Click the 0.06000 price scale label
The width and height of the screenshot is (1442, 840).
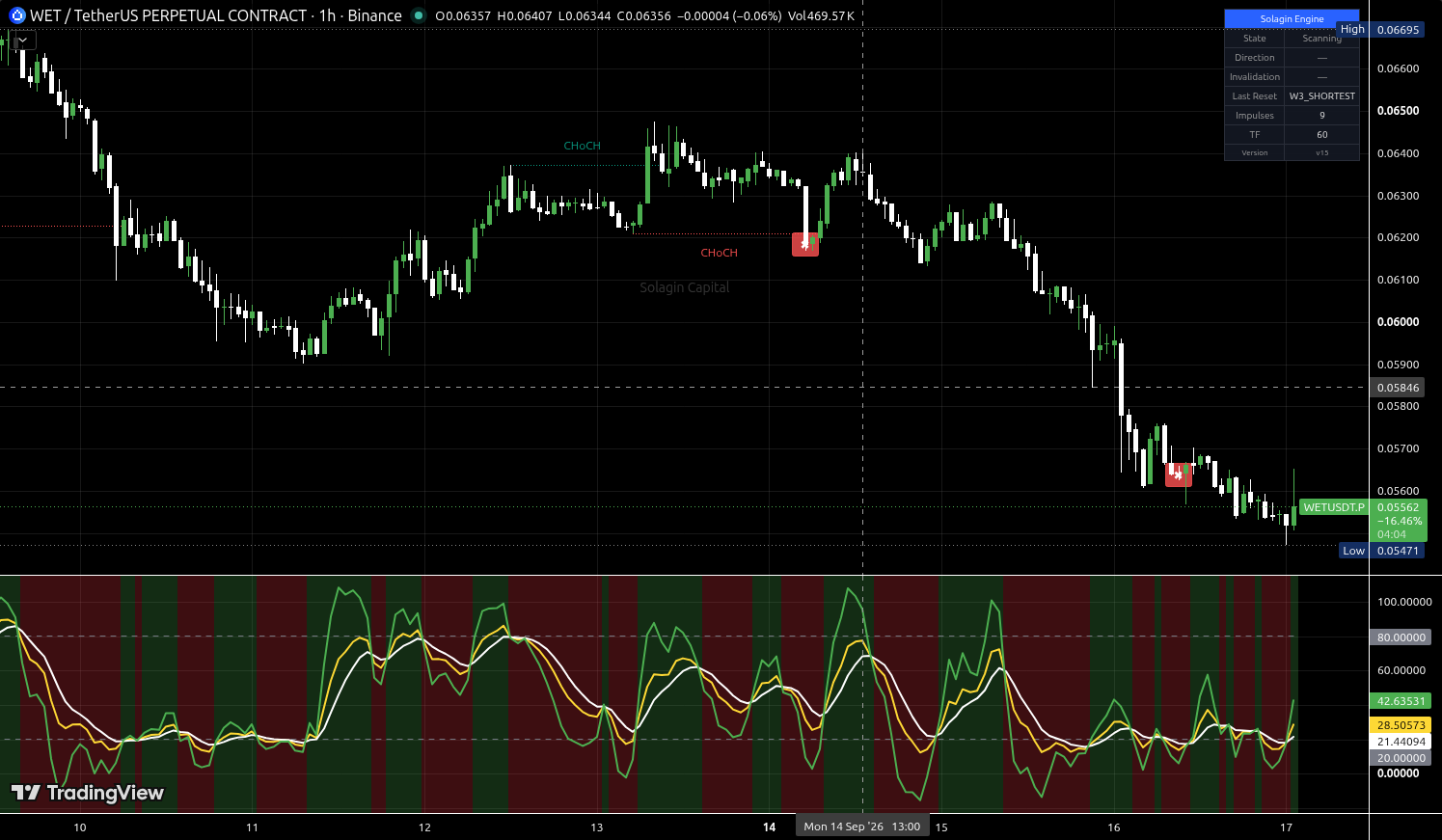[1398, 322]
